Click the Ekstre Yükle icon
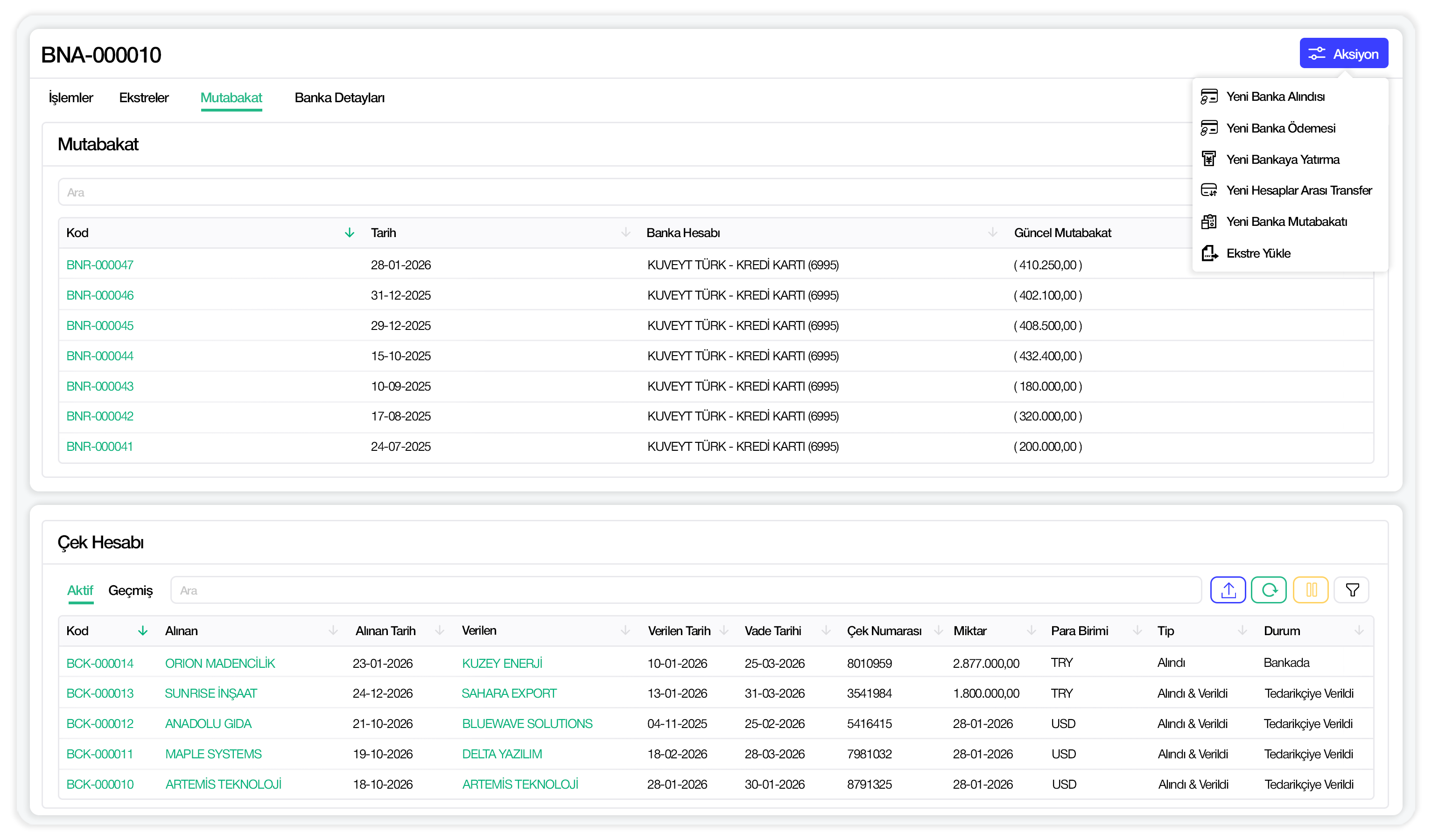This screenshot has width=1432, height=840. [x=1209, y=253]
